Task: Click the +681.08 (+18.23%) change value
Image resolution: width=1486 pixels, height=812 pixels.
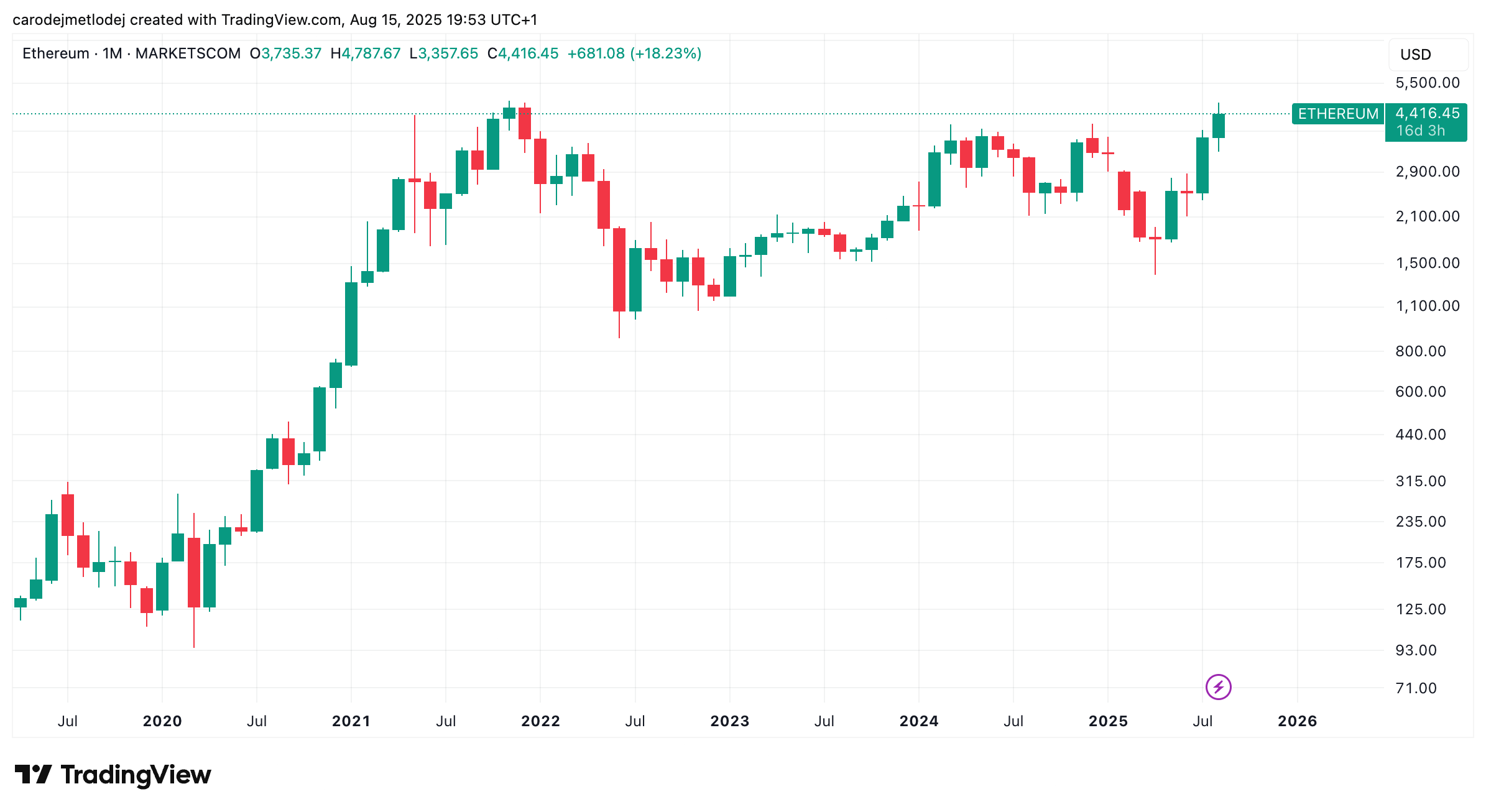Action: (x=634, y=53)
